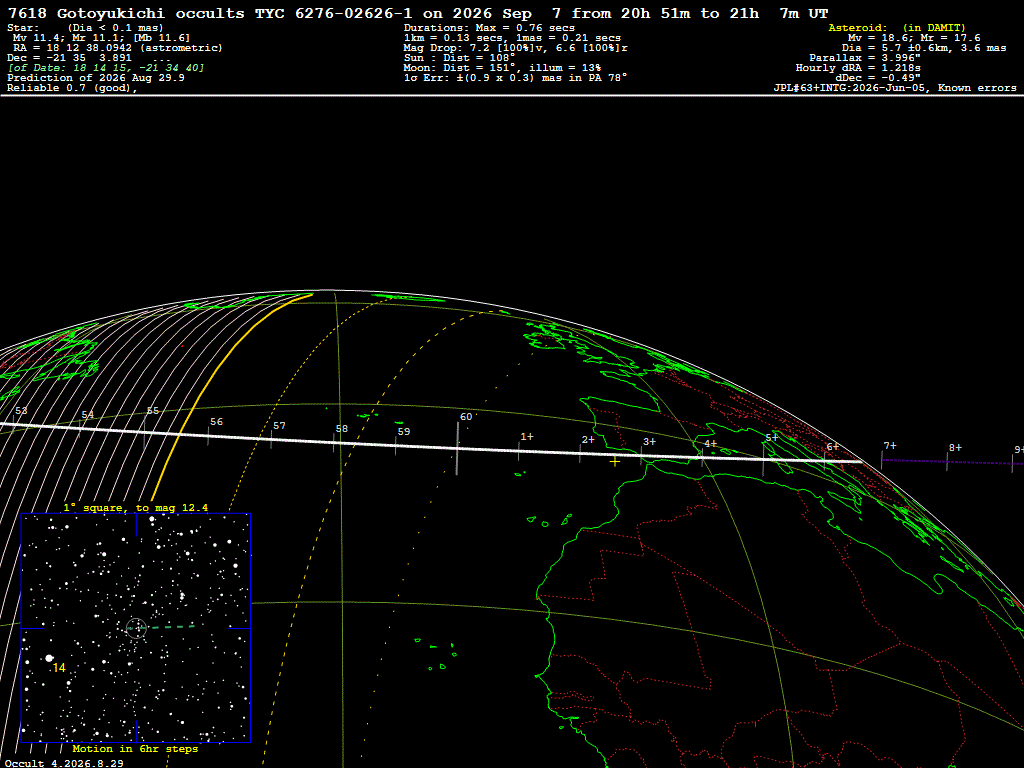Screen dimensions: 1024x768
Task: Select the bright star labeled 14
Action: point(49,658)
